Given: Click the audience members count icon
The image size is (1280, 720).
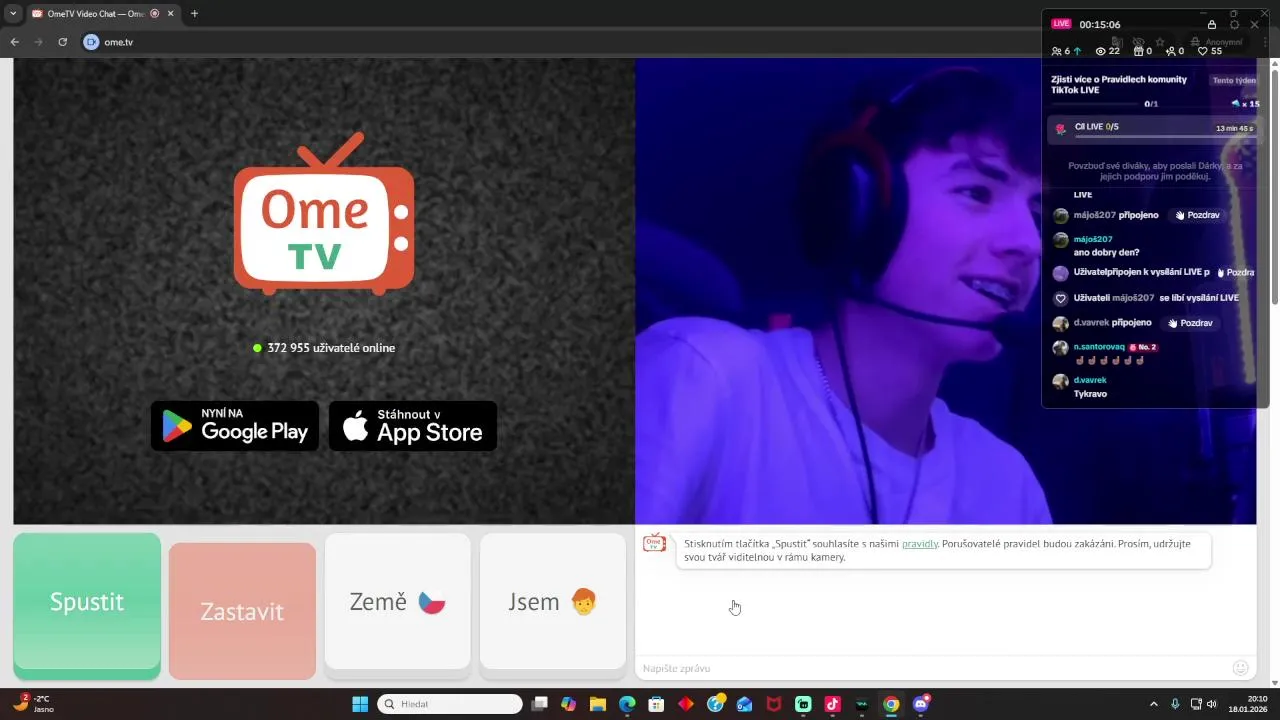Looking at the screenshot, I should click(x=1056, y=51).
